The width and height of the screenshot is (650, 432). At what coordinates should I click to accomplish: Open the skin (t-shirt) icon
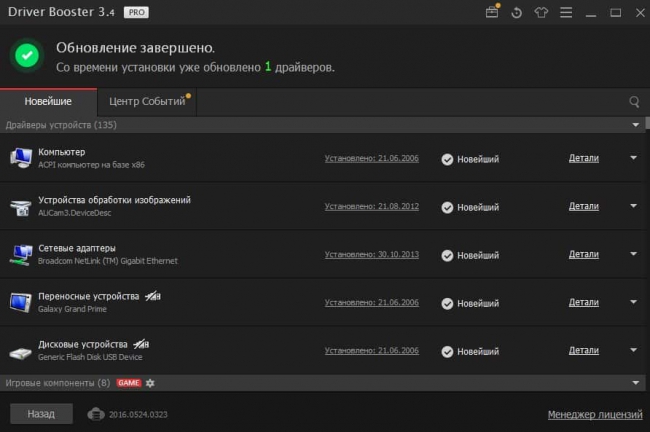541,13
